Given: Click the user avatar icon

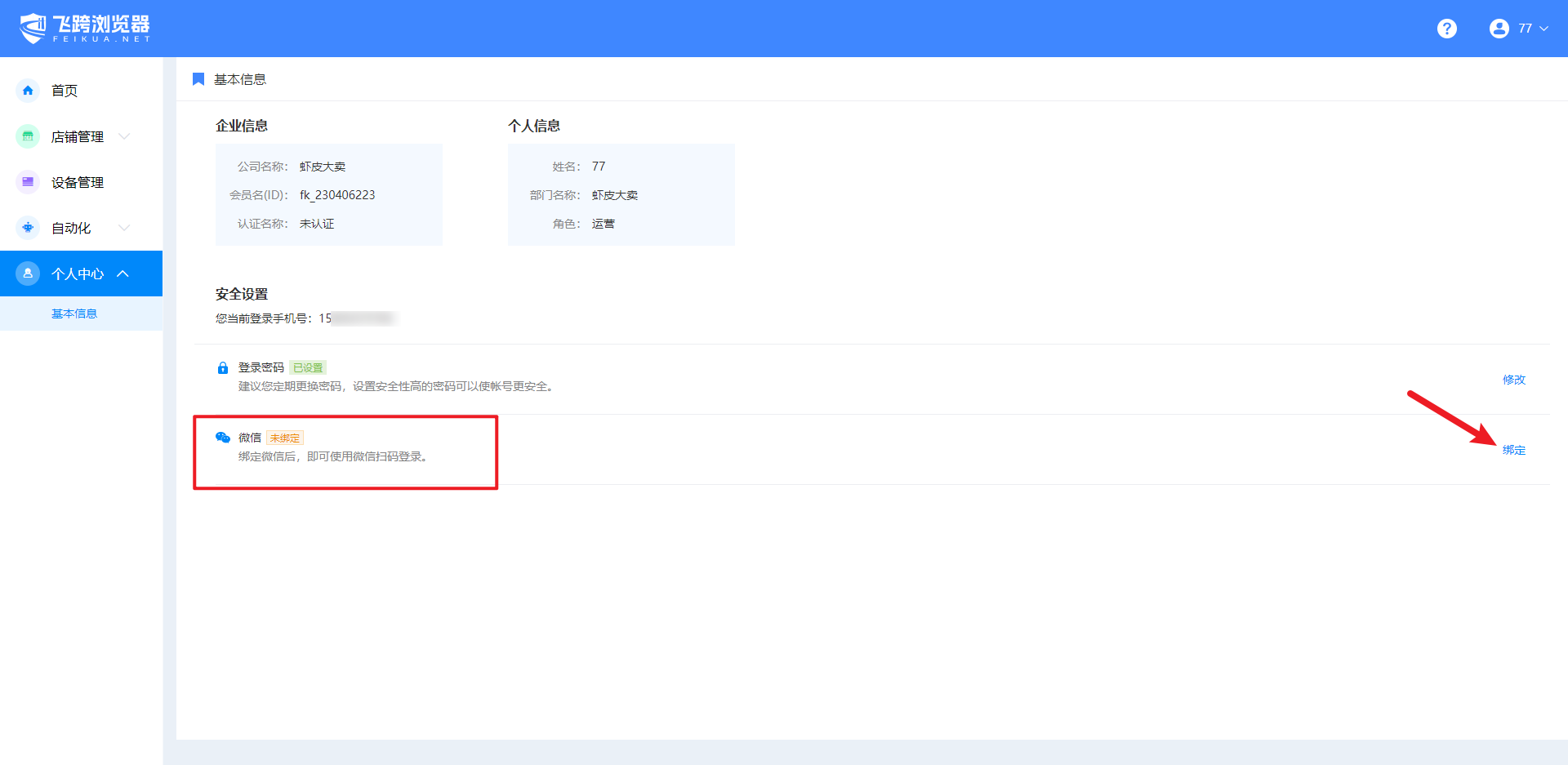Looking at the screenshot, I should (x=1499, y=29).
